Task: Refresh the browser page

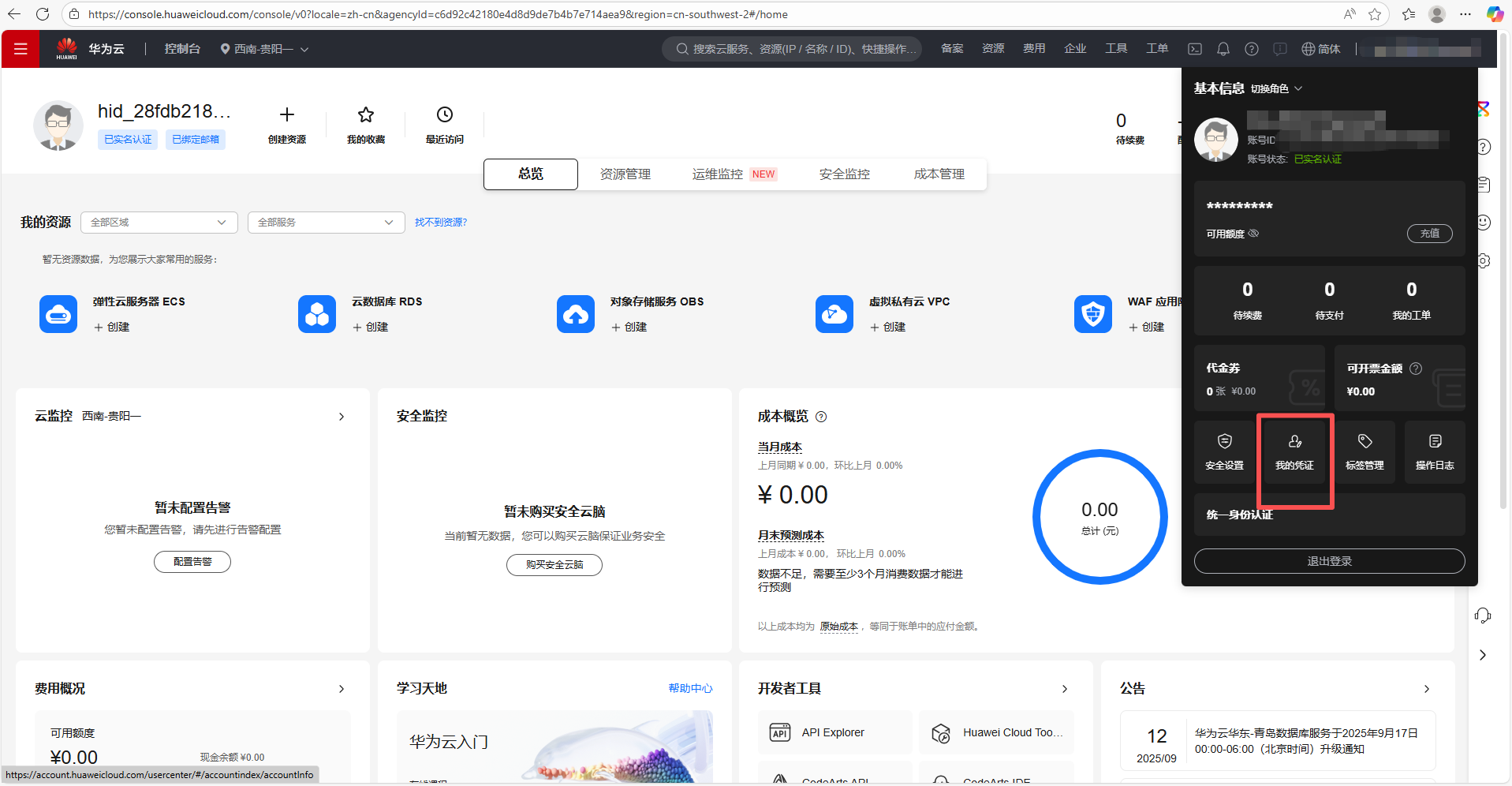Action: (43, 14)
